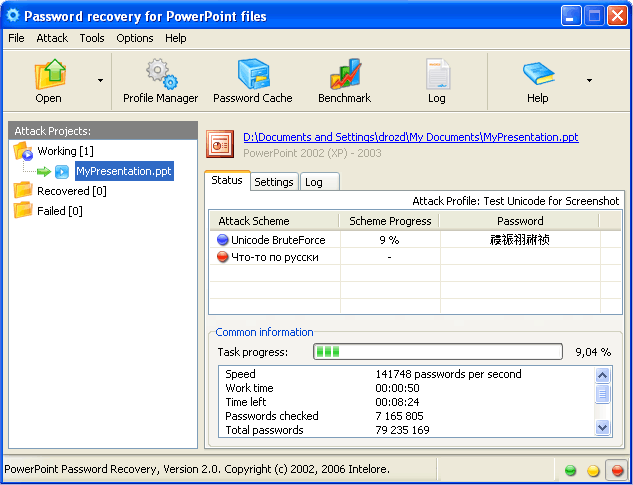This screenshot has height=485, width=633.
Task: Click the Scheme Progress column header
Action: click(x=390, y=221)
